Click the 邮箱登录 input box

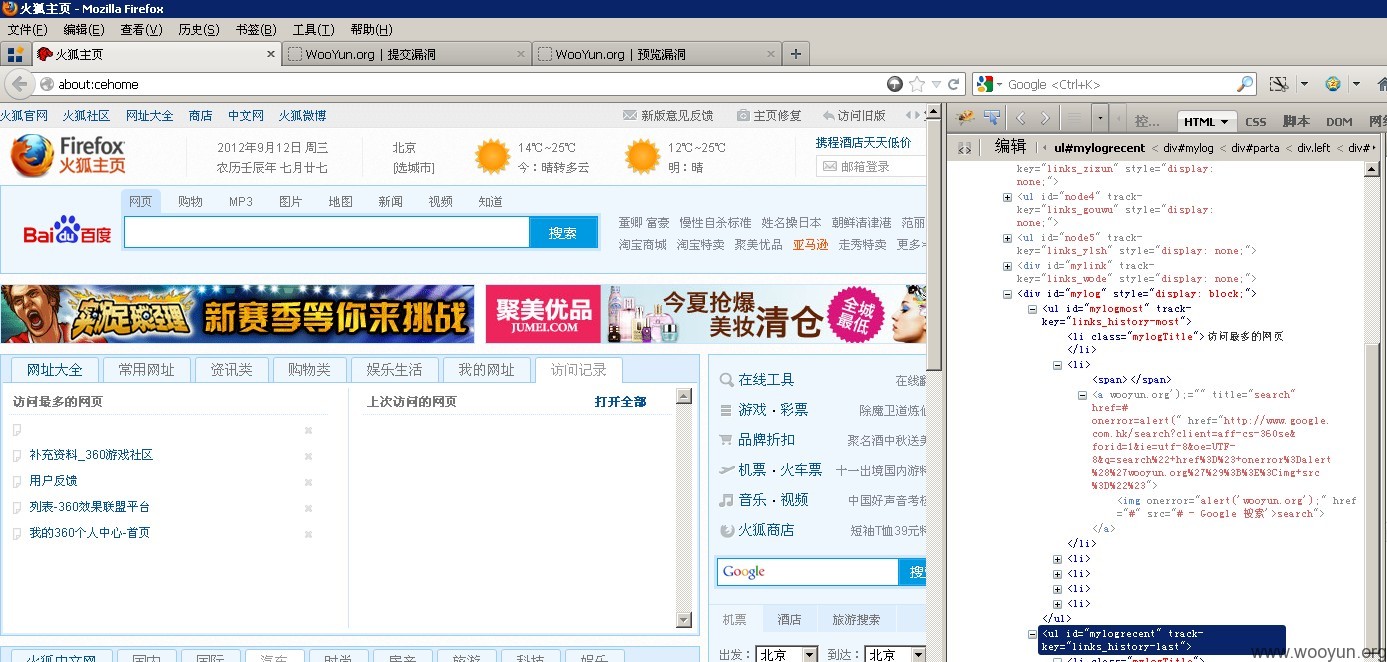[x=872, y=166]
